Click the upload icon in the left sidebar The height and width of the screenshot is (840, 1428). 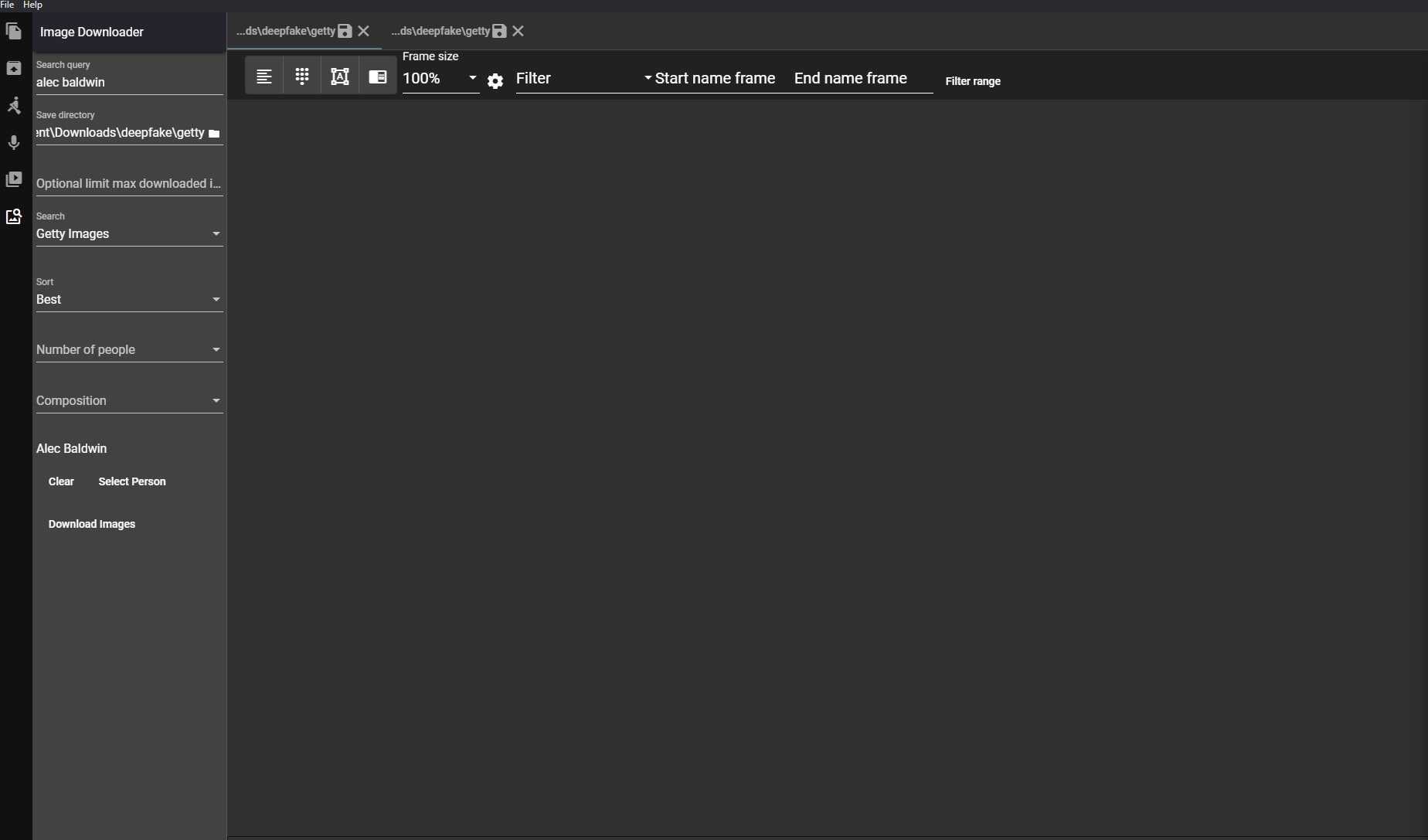(x=14, y=68)
